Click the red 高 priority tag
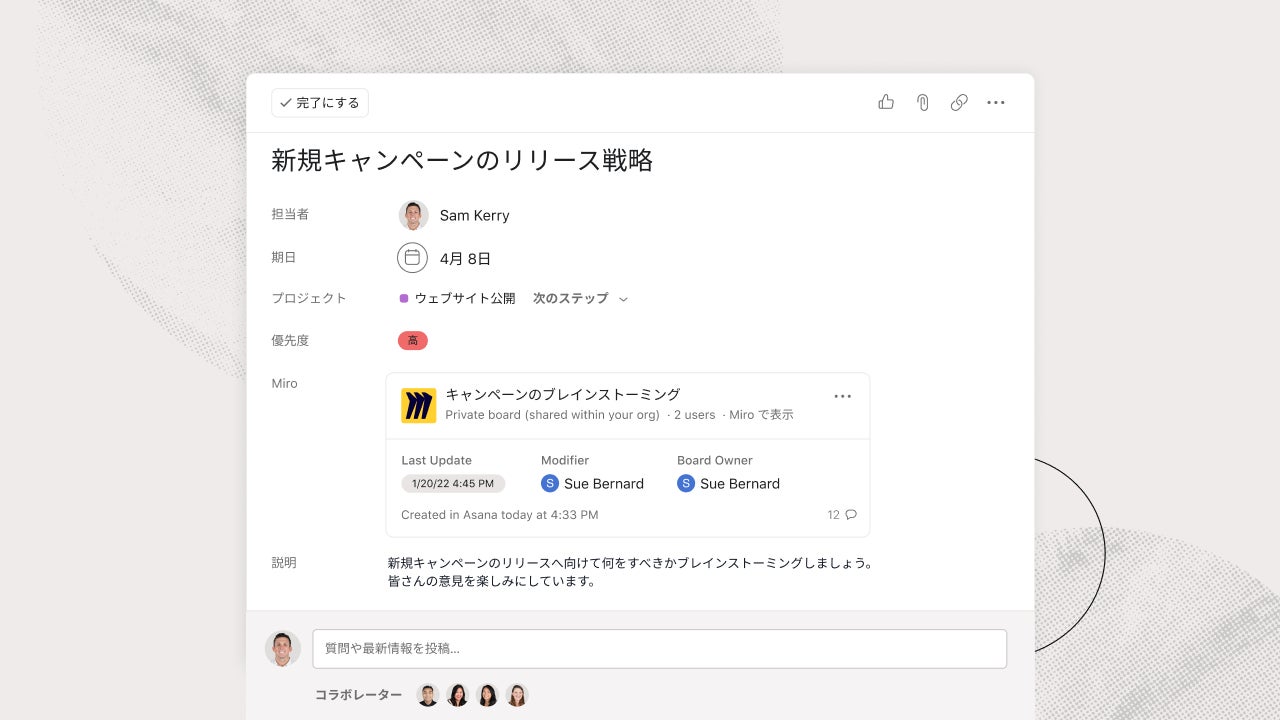 click(413, 341)
